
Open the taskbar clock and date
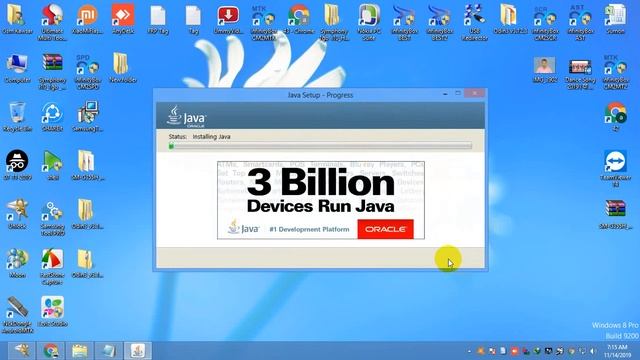[x=617, y=351]
